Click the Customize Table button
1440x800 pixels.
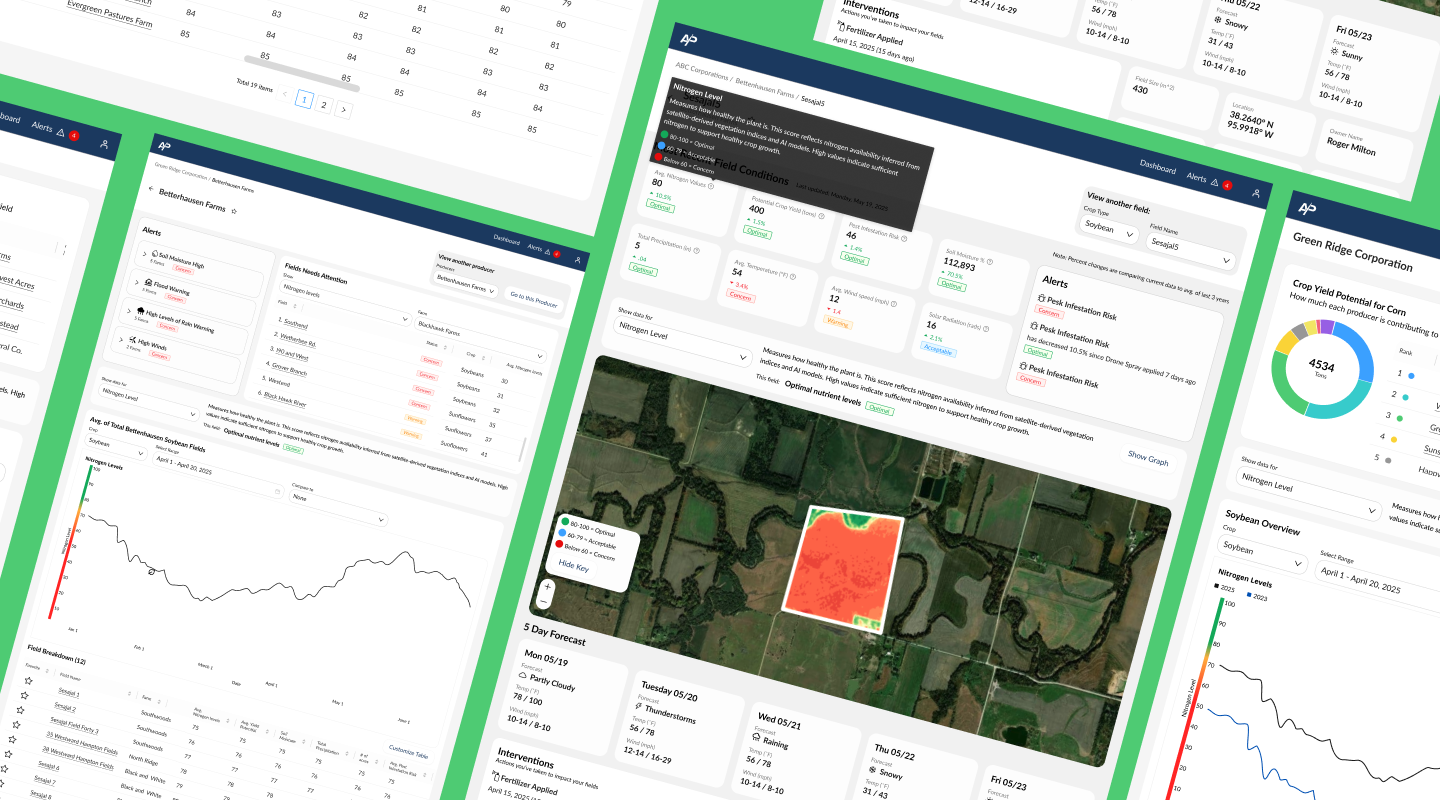(x=407, y=750)
